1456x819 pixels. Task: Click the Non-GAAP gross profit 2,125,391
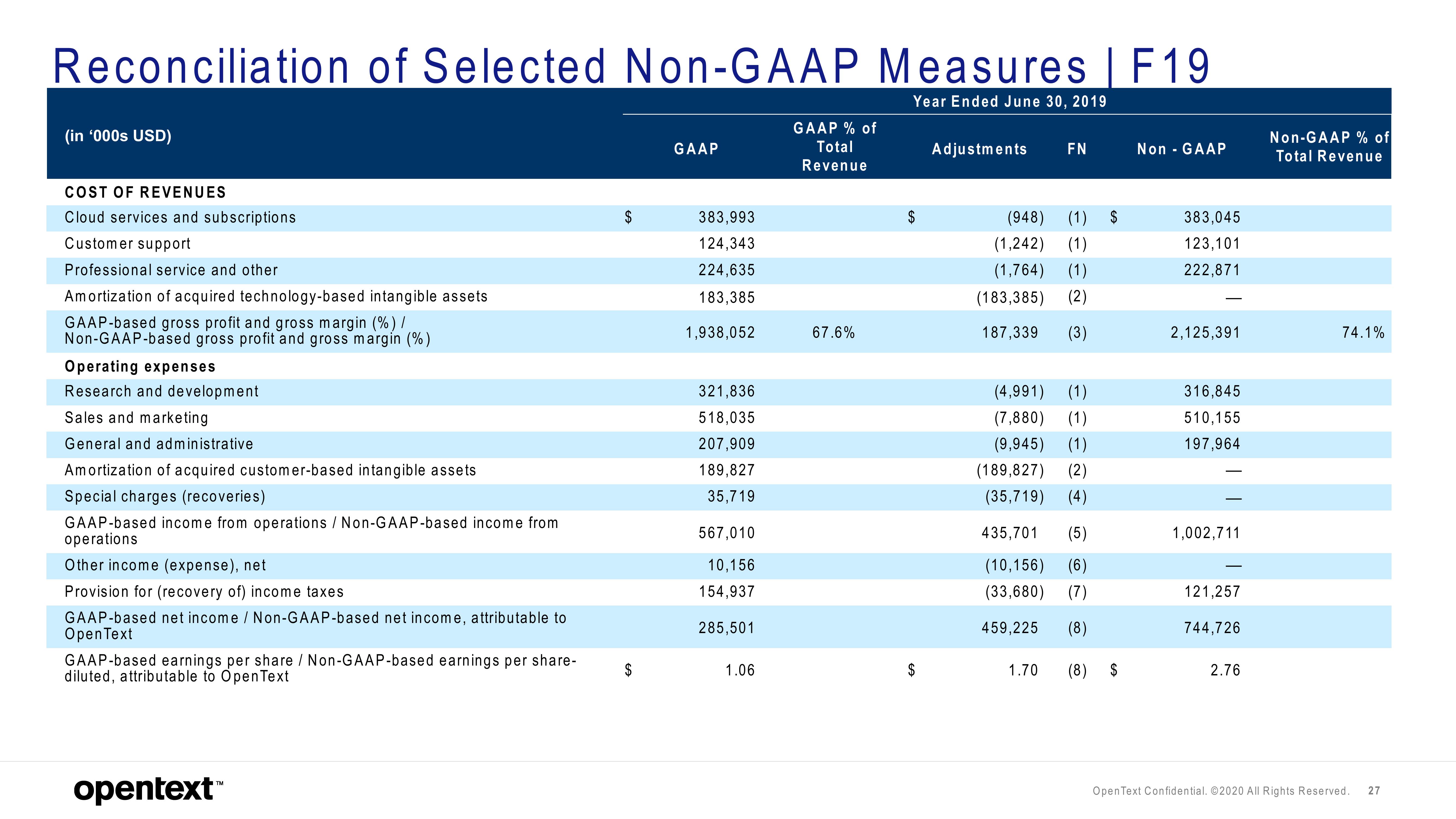point(1206,332)
